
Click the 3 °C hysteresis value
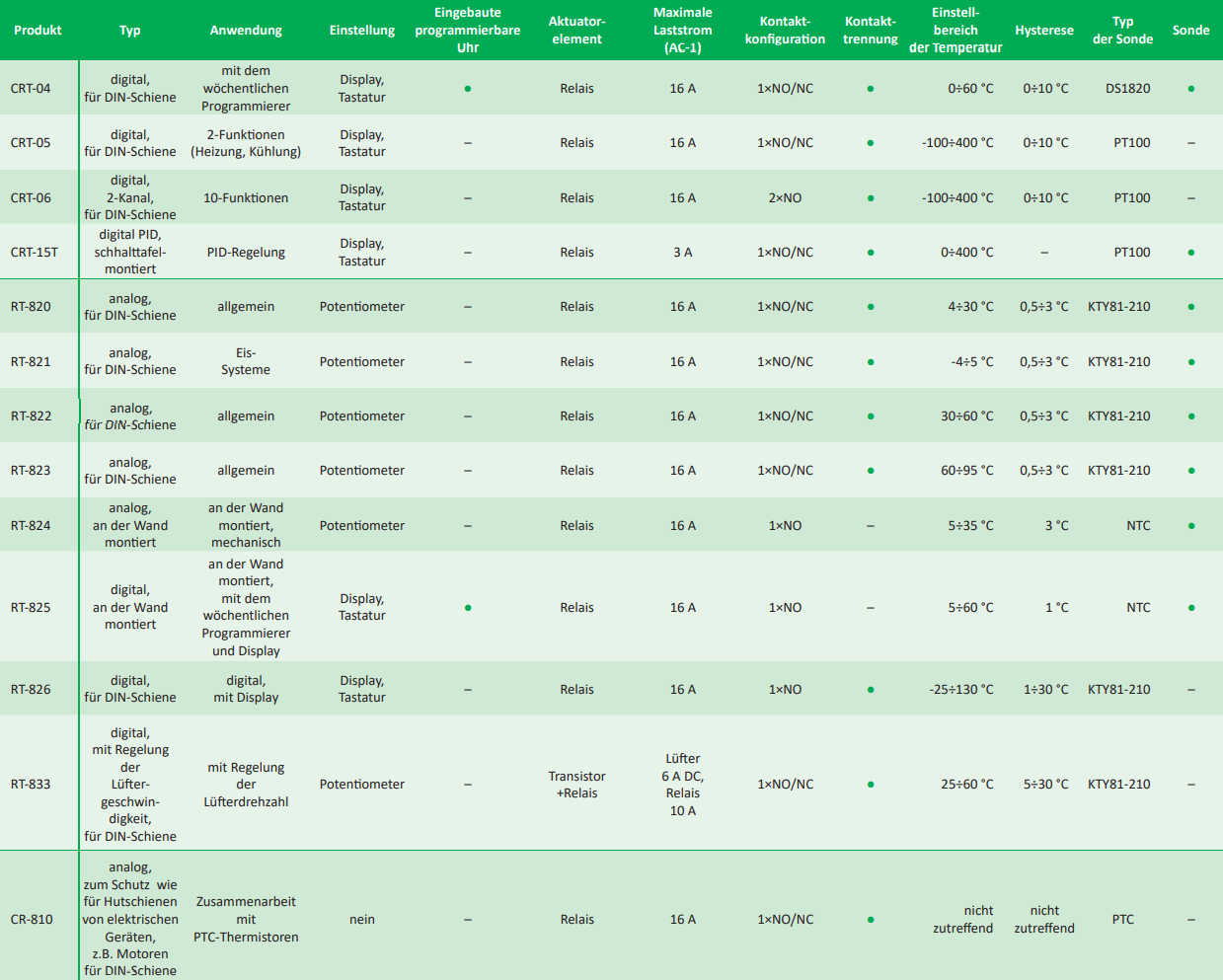(1056, 526)
